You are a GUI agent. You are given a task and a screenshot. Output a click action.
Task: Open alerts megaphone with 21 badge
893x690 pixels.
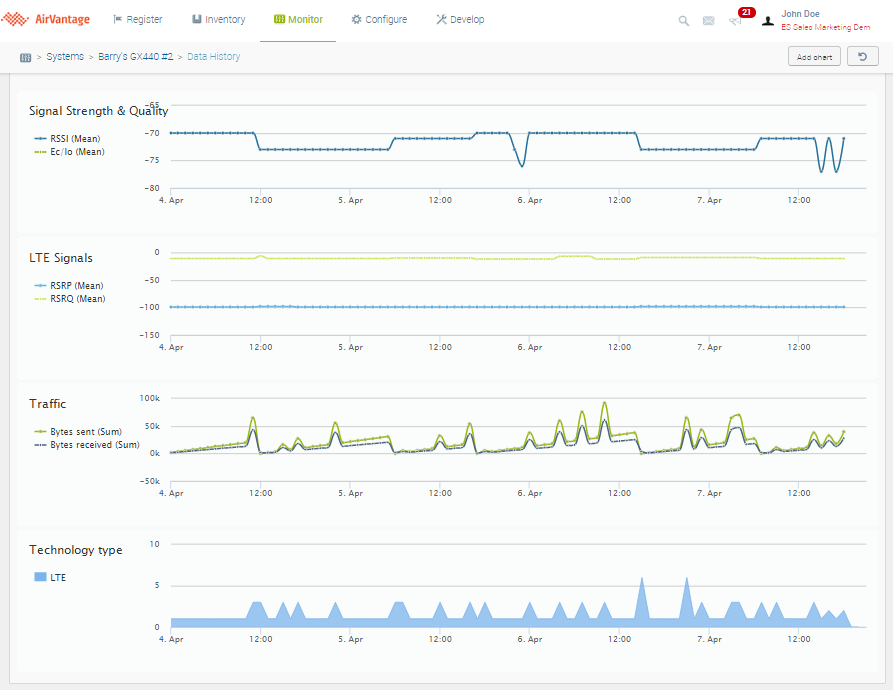click(x=737, y=19)
